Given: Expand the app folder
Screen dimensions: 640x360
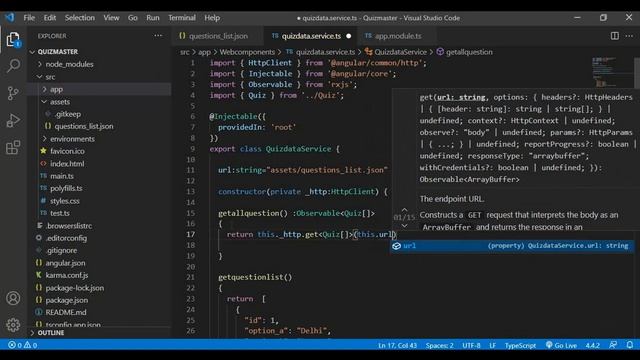Looking at the screenshot, I should [56, 89].
